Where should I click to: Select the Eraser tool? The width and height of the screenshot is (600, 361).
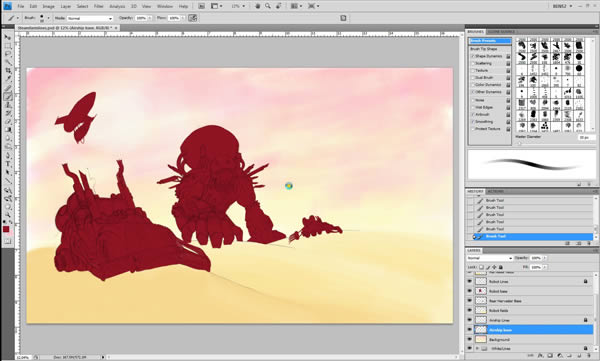(x=7, y=122)
